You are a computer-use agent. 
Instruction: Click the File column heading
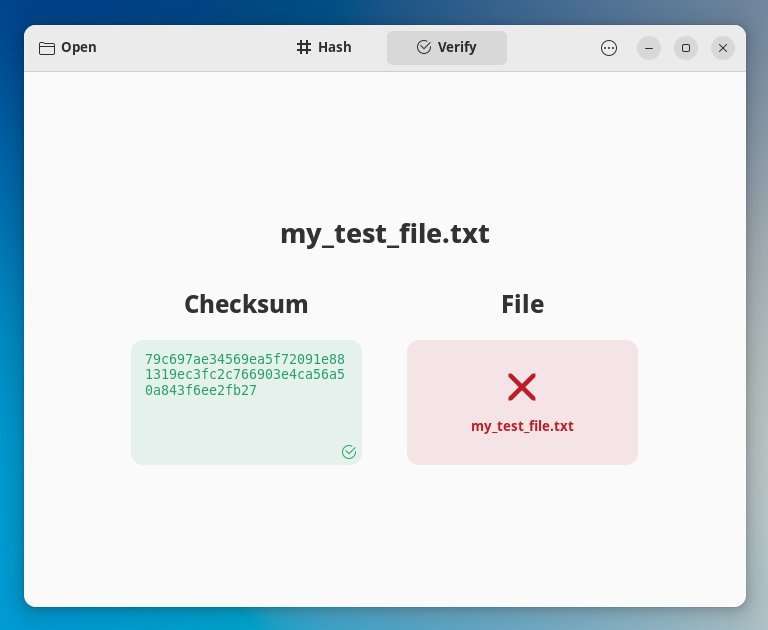coord(522,304)
